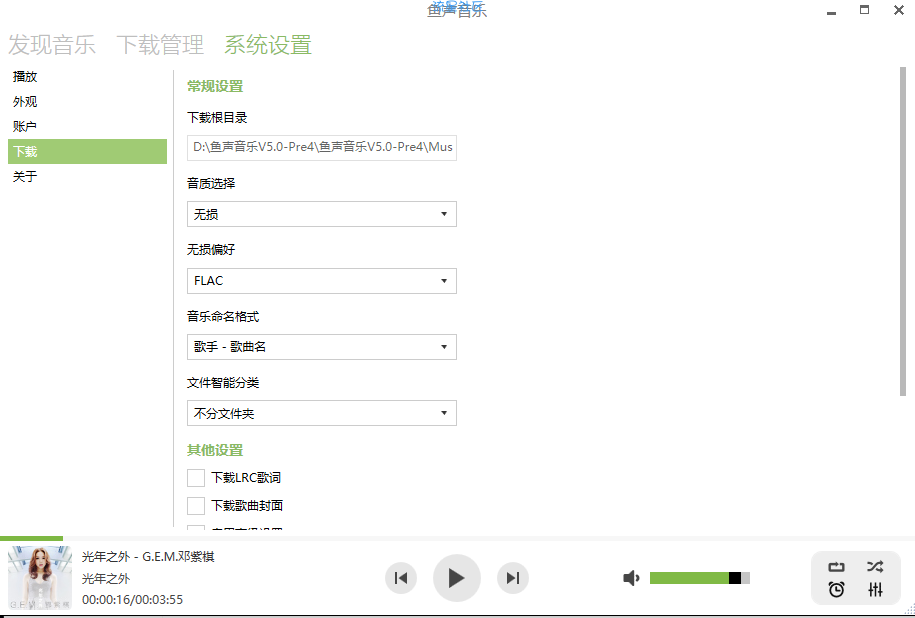Open the 音质选择 无损 dropdown

(322, 214)
